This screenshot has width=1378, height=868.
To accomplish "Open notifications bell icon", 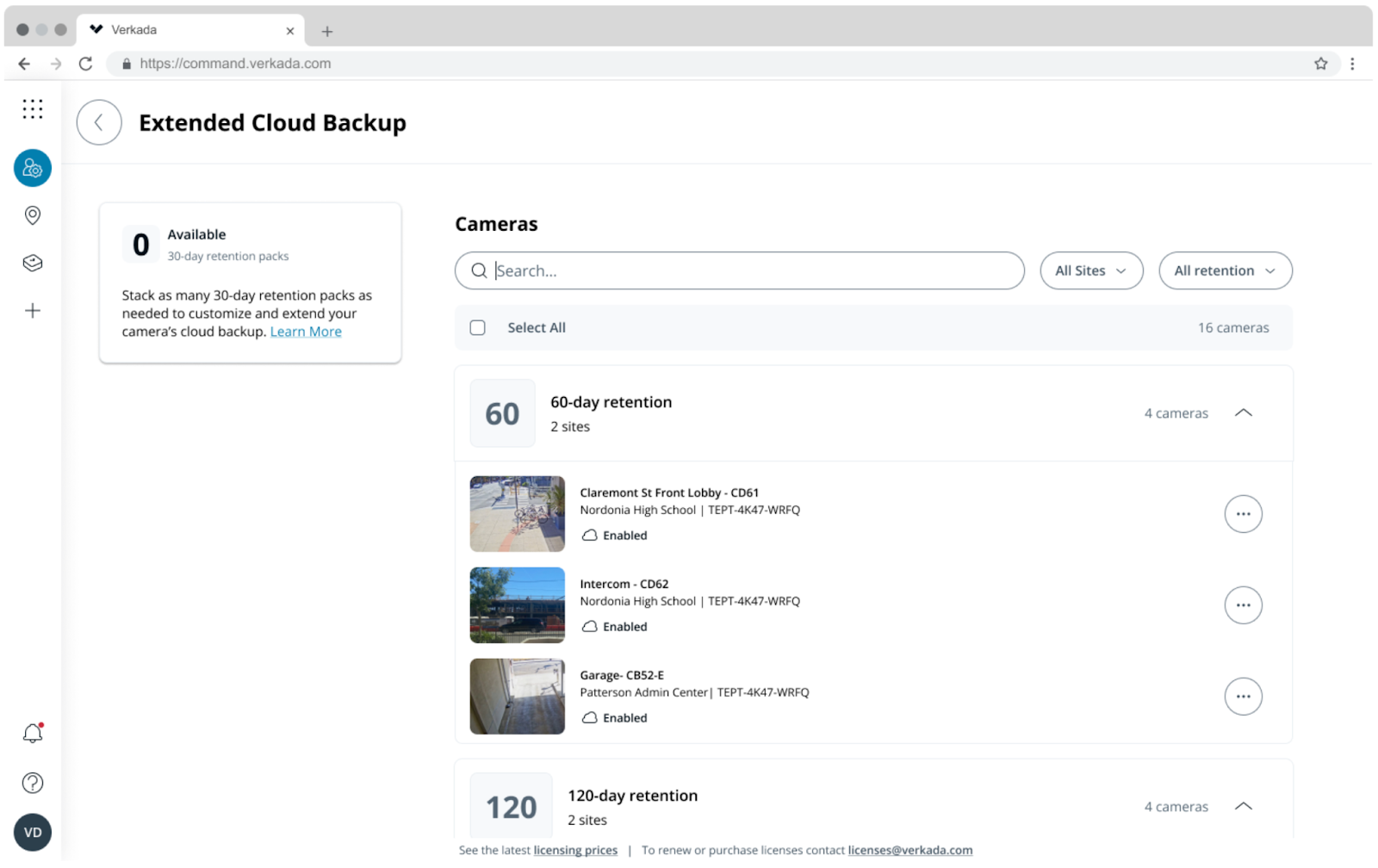I will pos(33,734).
